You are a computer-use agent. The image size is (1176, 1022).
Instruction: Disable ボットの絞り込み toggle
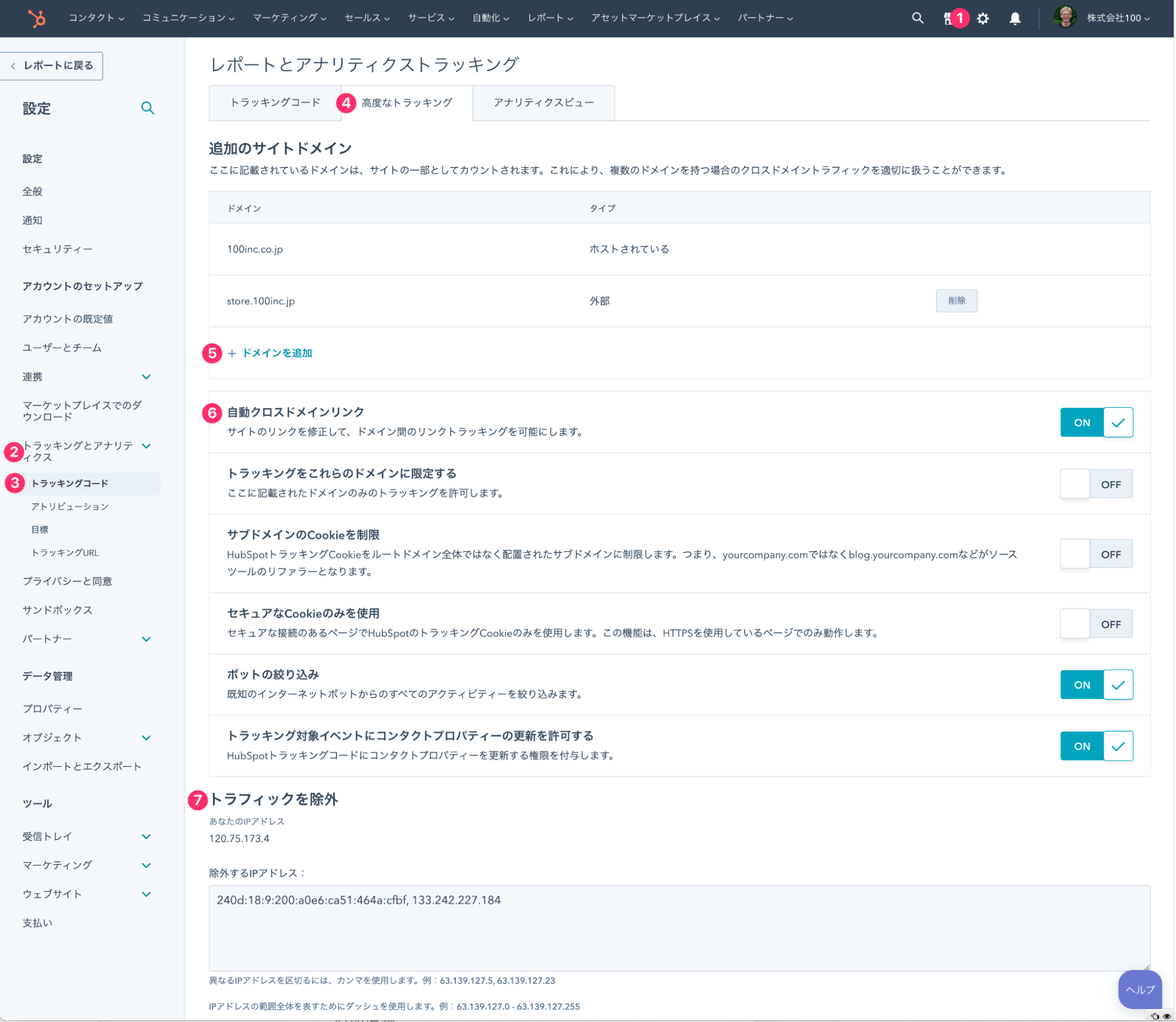point(1096,685)
